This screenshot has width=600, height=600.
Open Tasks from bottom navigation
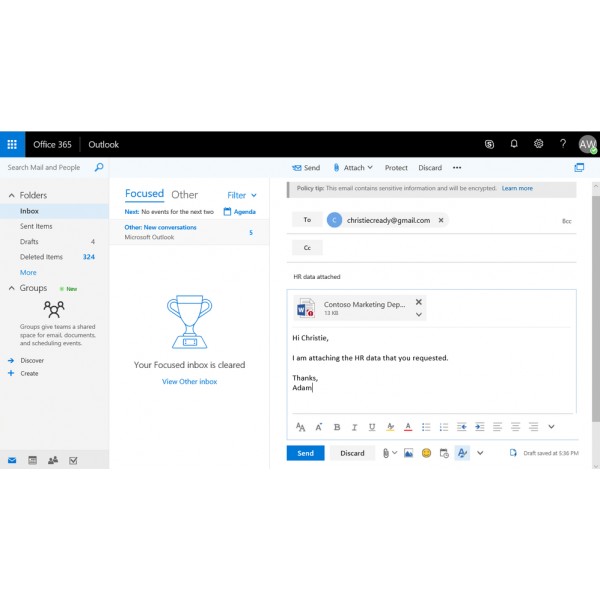(73, 460)
